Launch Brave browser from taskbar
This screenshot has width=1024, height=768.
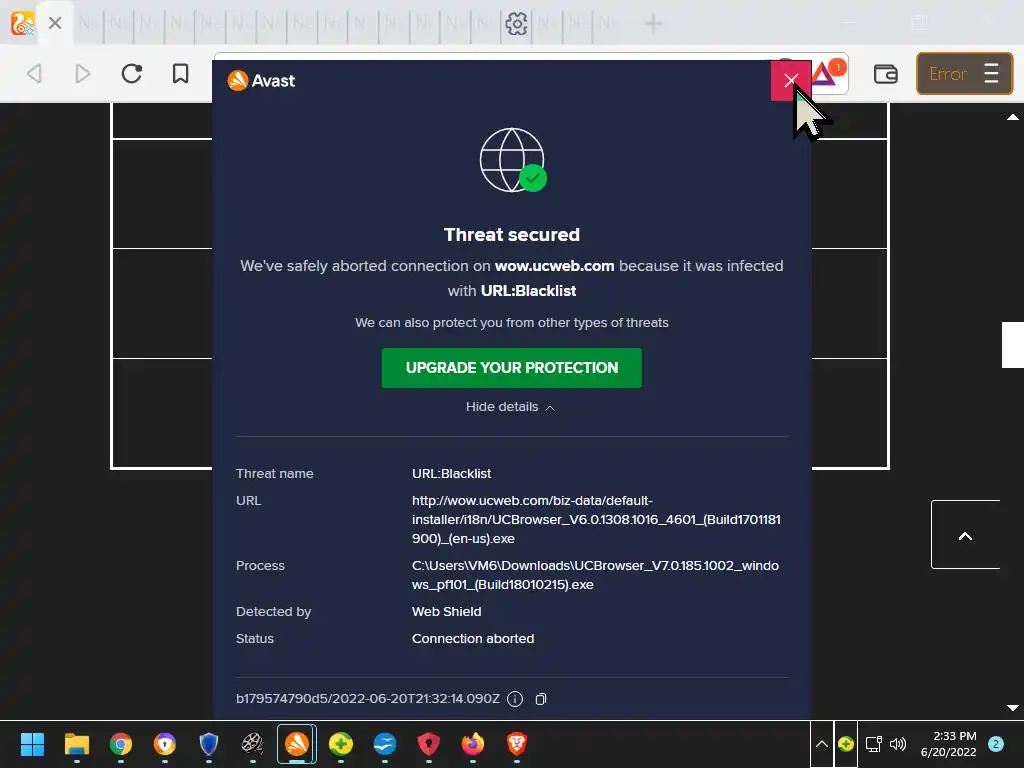coord(517,744)
